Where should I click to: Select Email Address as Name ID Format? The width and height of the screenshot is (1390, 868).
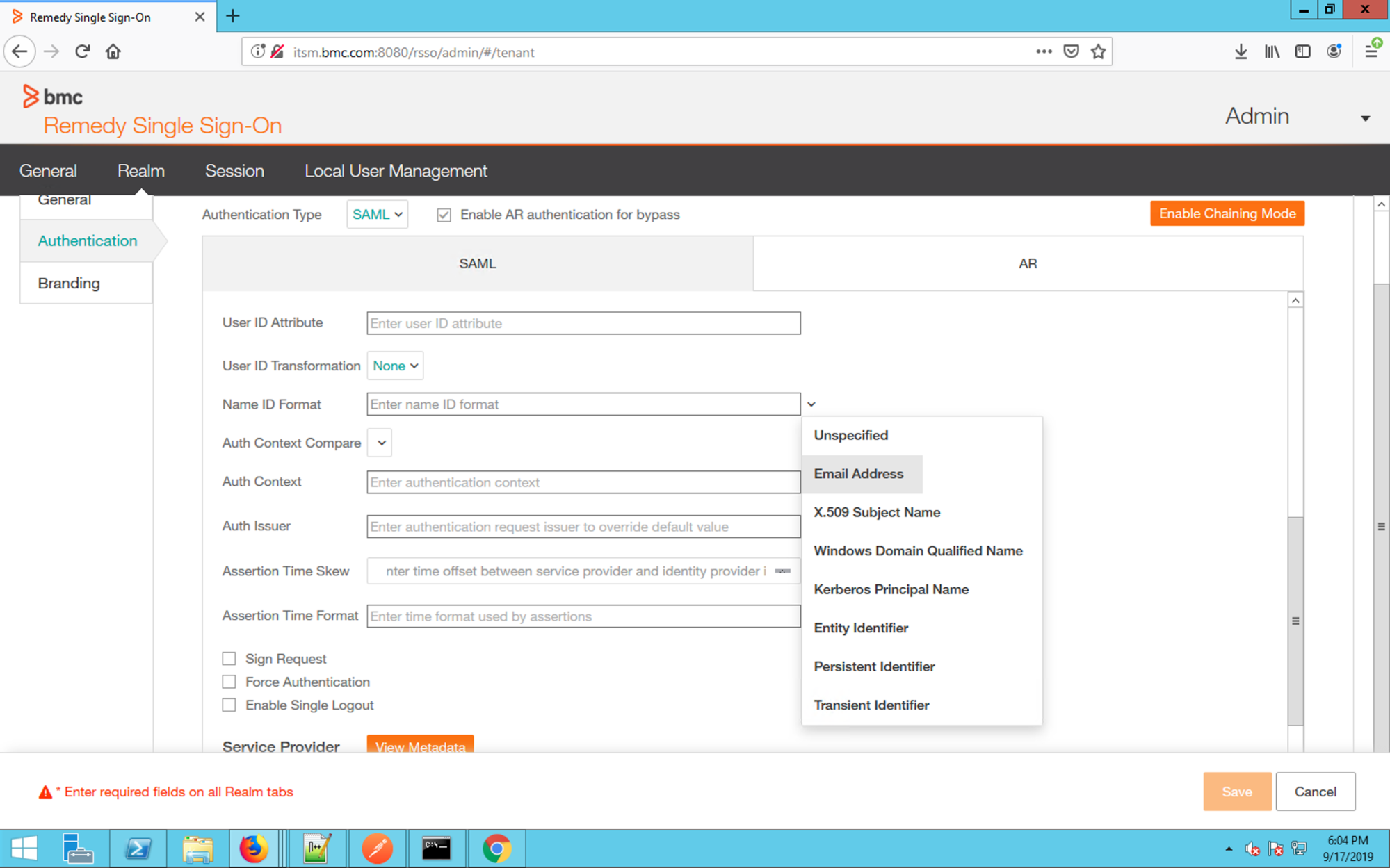tap(859, 474)
